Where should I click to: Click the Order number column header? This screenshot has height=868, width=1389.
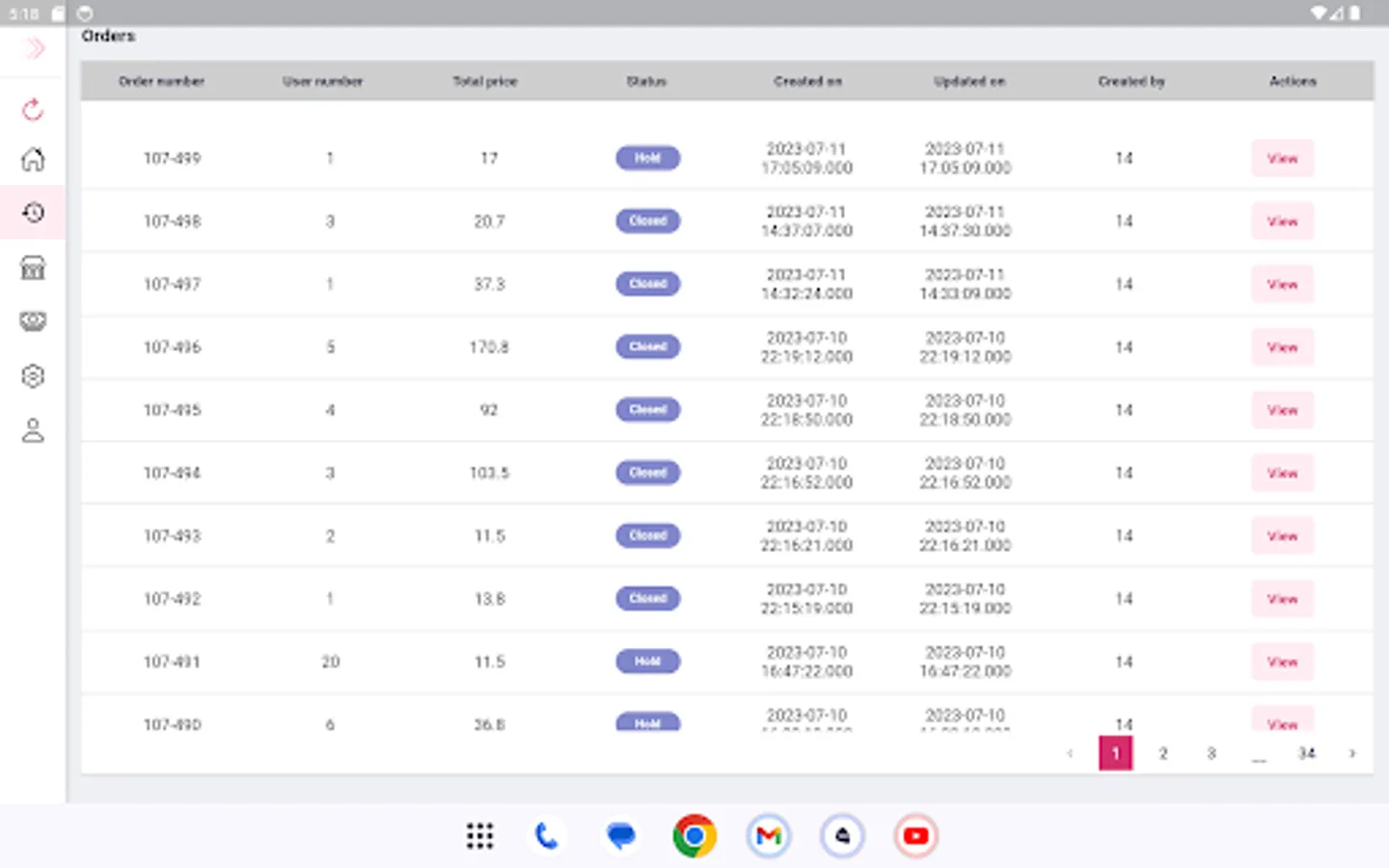pos(161,81)
